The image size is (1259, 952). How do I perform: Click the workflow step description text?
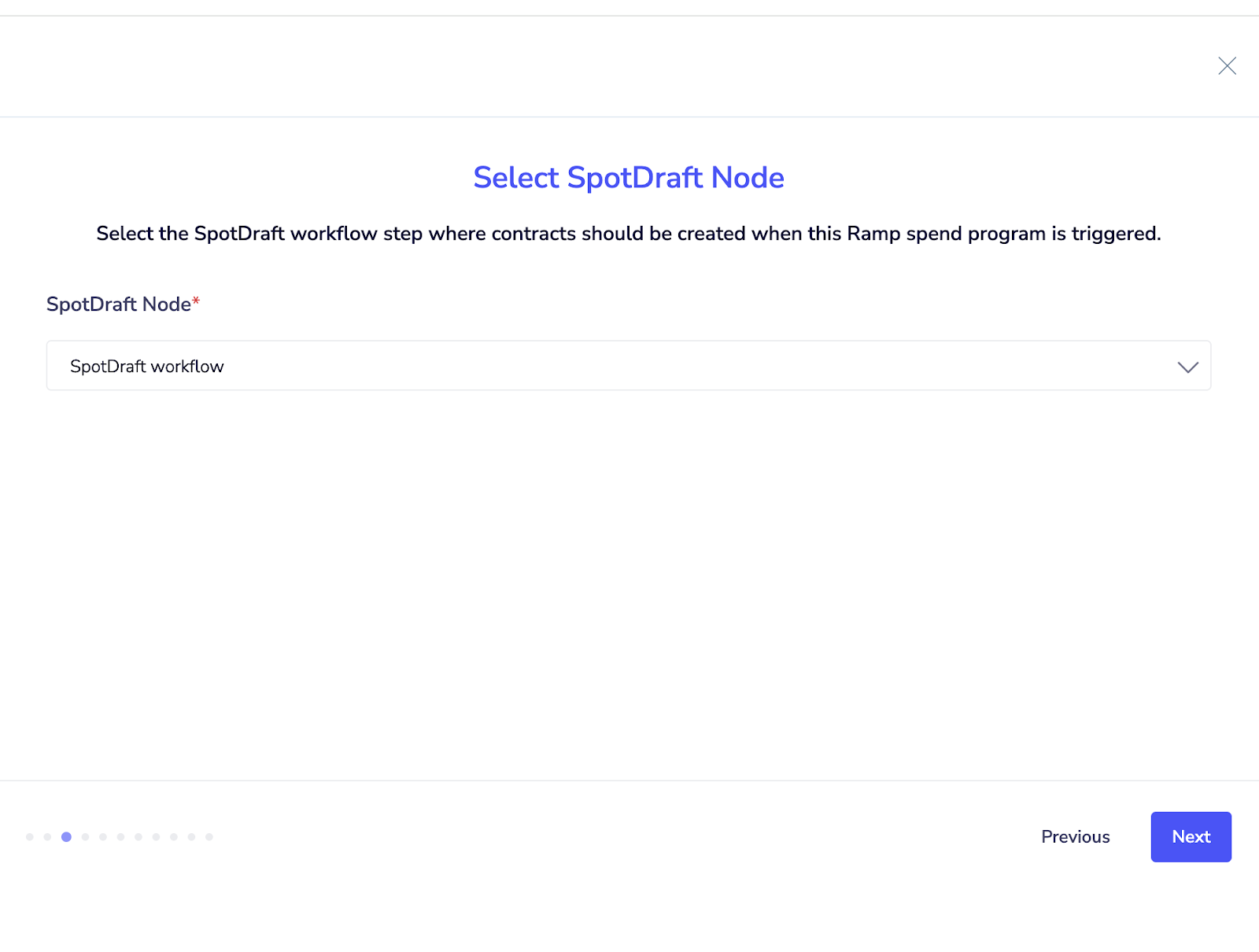pyautogui.click(x=629, y=234)
